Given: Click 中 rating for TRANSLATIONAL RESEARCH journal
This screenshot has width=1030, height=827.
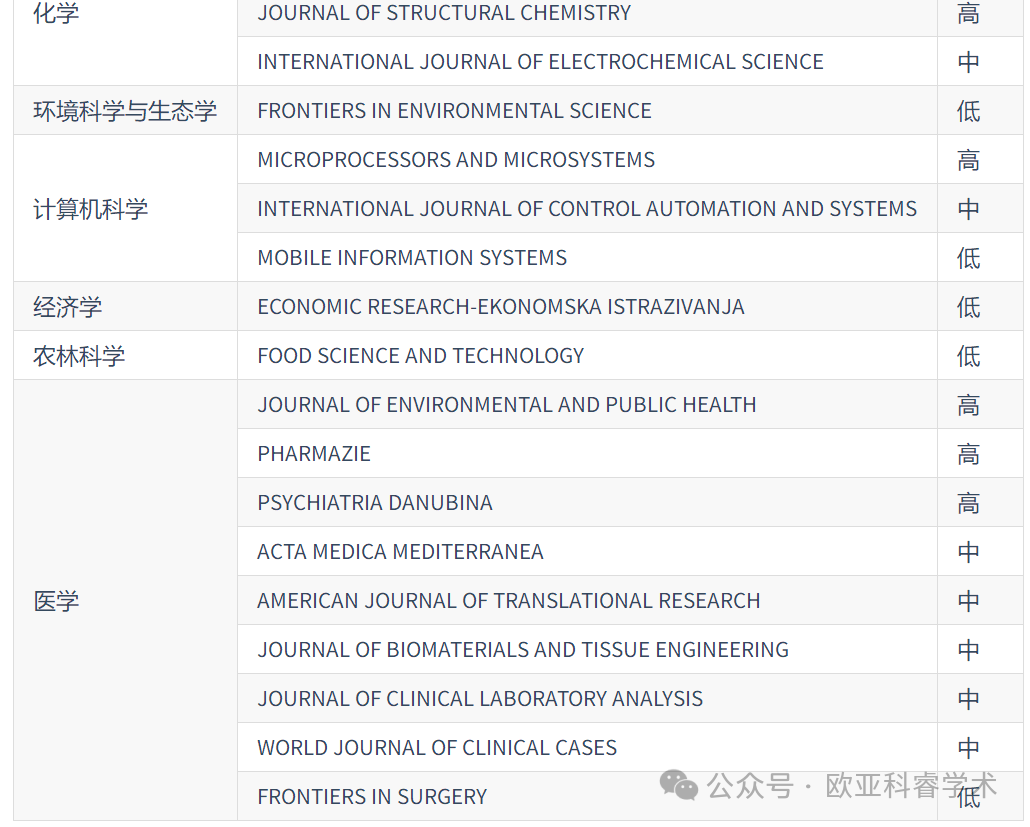Looking at the screenshot, I should tap(968, 601).
